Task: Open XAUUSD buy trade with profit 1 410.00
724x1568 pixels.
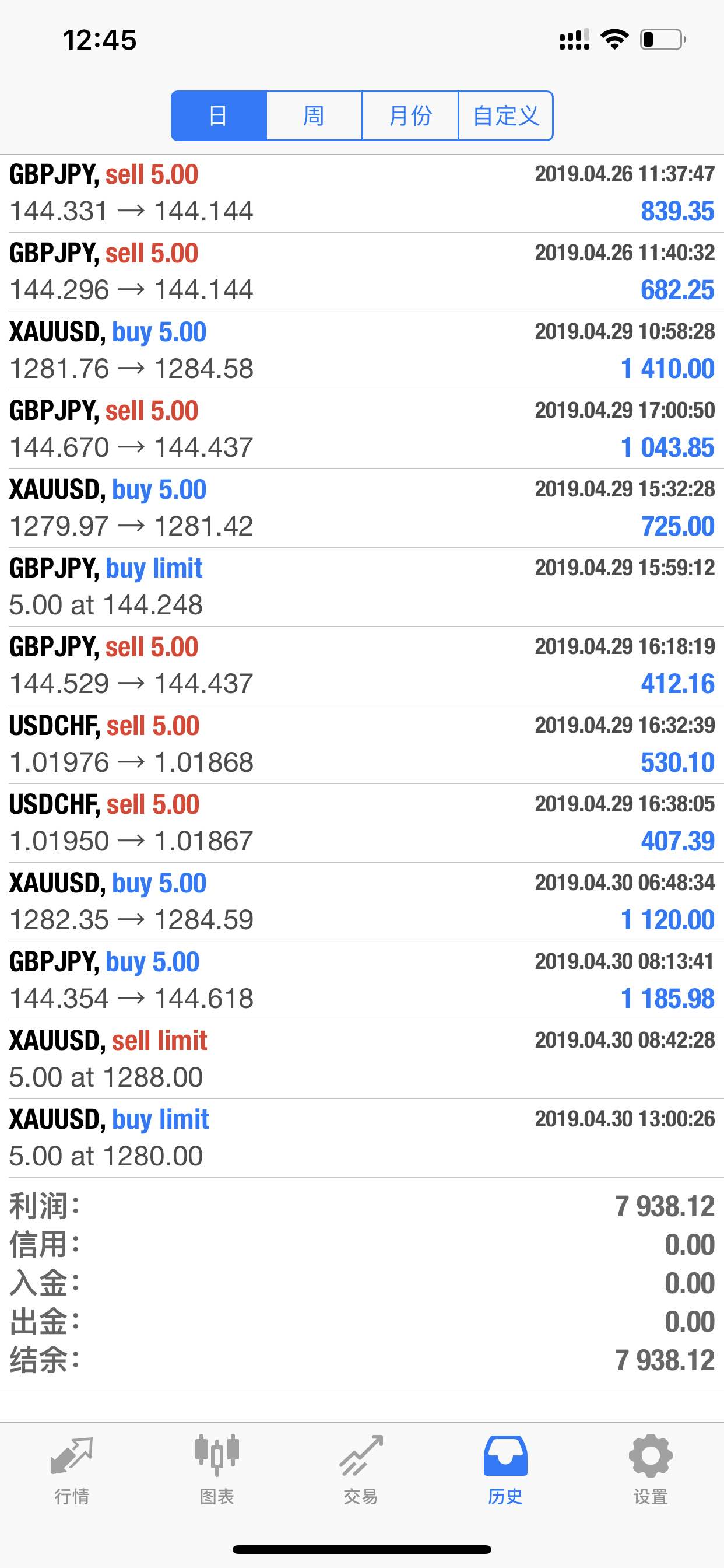Action: (x=362, y=351)
